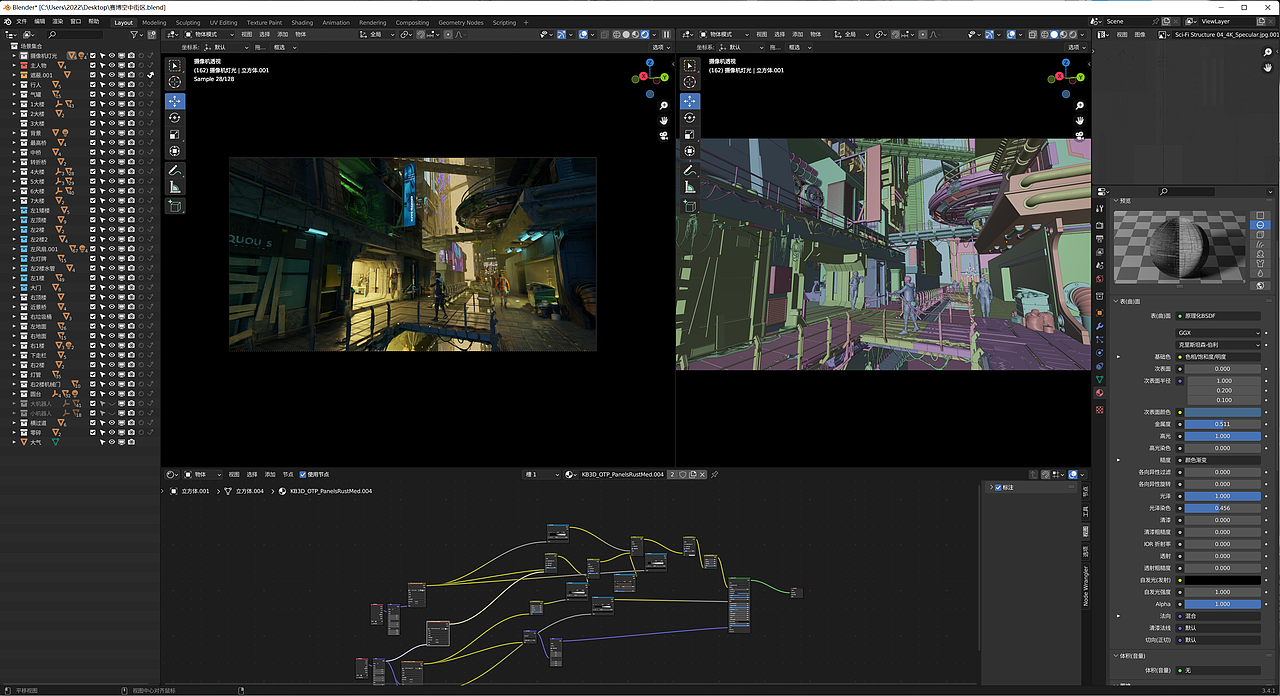Disable the 使用节点 checkbox in the shader editor

303,474
